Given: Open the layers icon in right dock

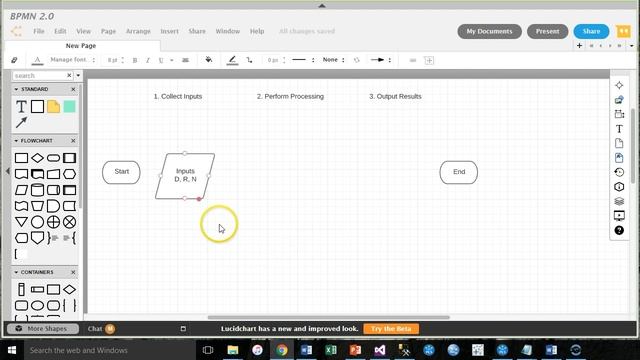Looking at the screenshot, I should 619,201.
